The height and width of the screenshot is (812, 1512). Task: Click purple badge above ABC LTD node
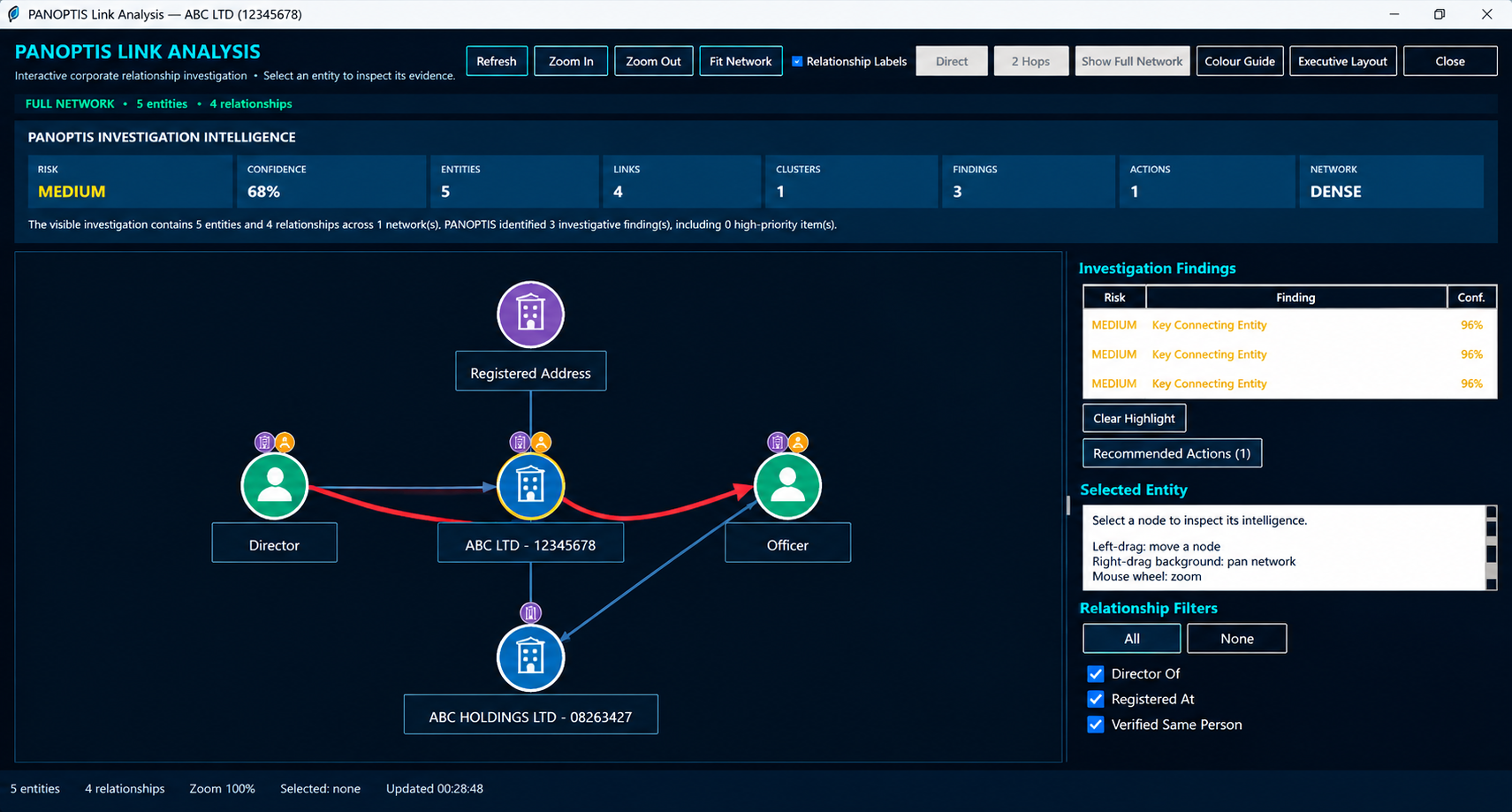coord(520,442)
